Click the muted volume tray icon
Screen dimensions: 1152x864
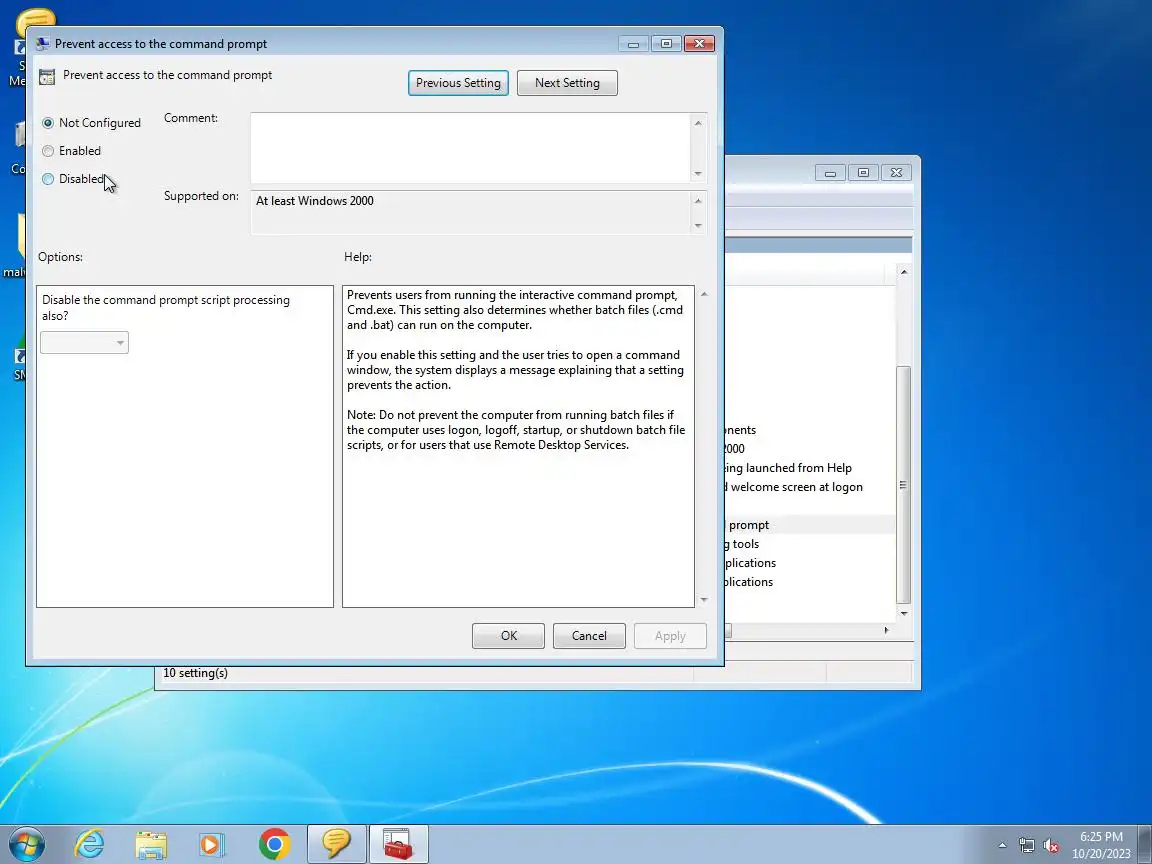point(1051,846)
